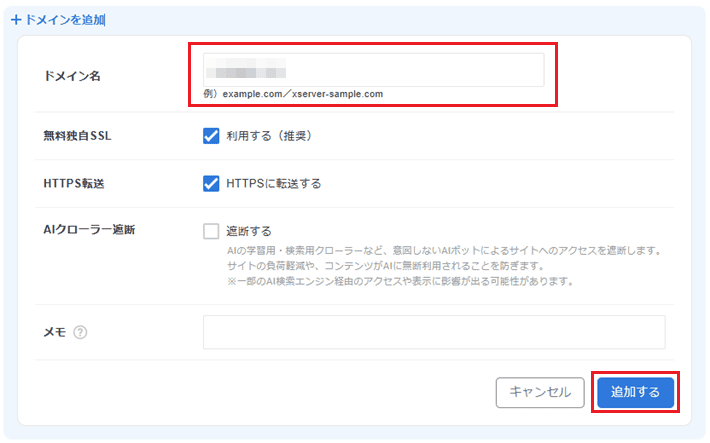Click the 遮断する label text
710x443 pixels.
(249, 231)
